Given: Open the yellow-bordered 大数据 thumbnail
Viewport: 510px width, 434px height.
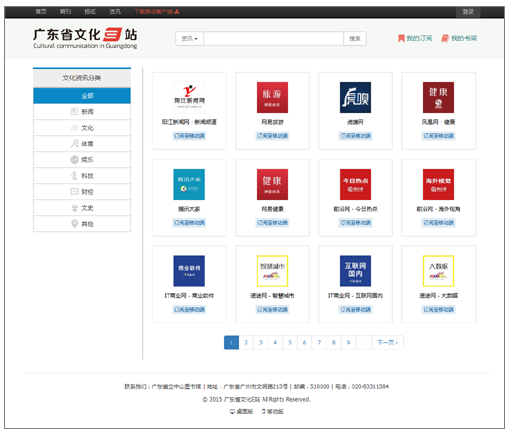Looking at the screenshot, I should pyautogui.click(x=438, y=271).
